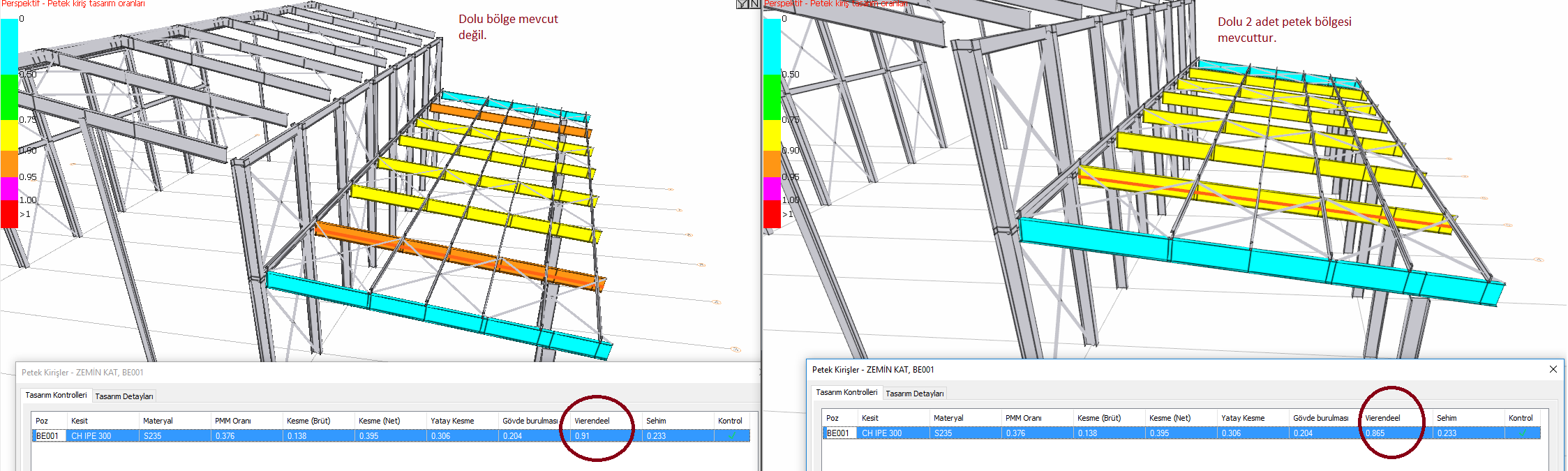Select Tasarım Kontrolleri tab in right dialog
Screen dimensions: 1568x471
[846, 392]
